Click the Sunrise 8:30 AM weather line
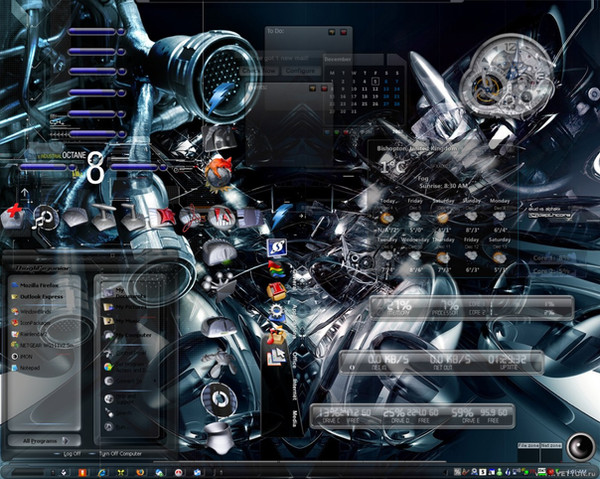Viewport: 600px width, 479px height. (444, 186)
